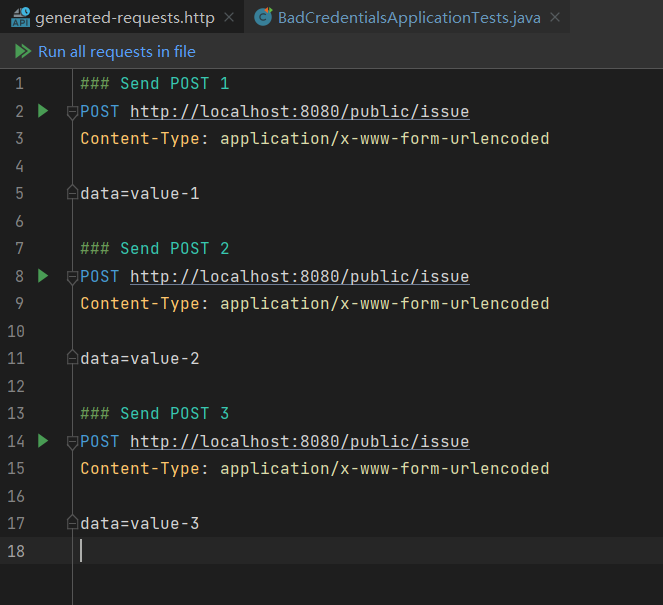
Task: Click the 'data=value-1' body text
Action: [x=140, y=194]
